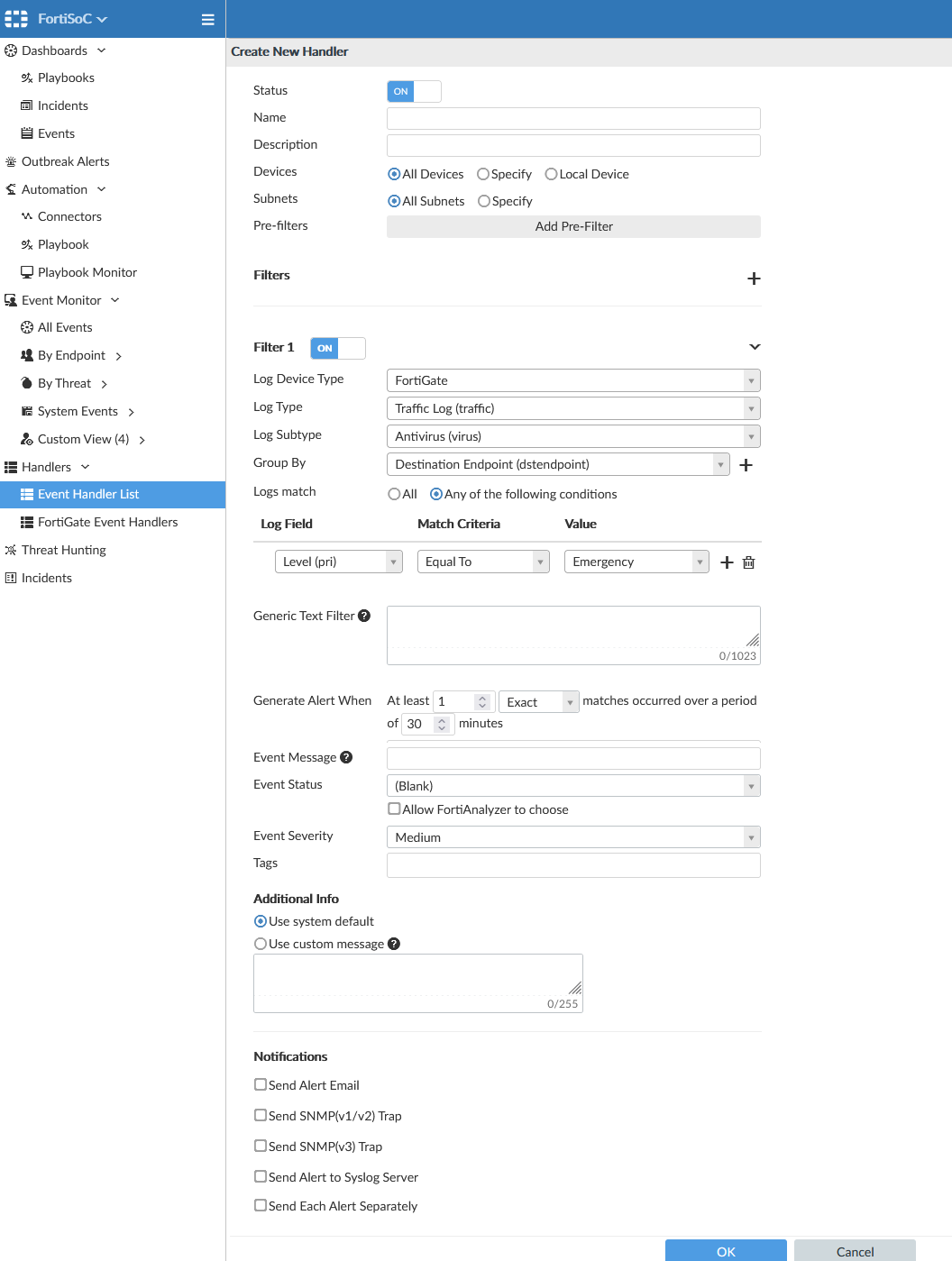Click the Handlers list icon
This screenshot has height=1261, width=952.
tap(11, 467)
